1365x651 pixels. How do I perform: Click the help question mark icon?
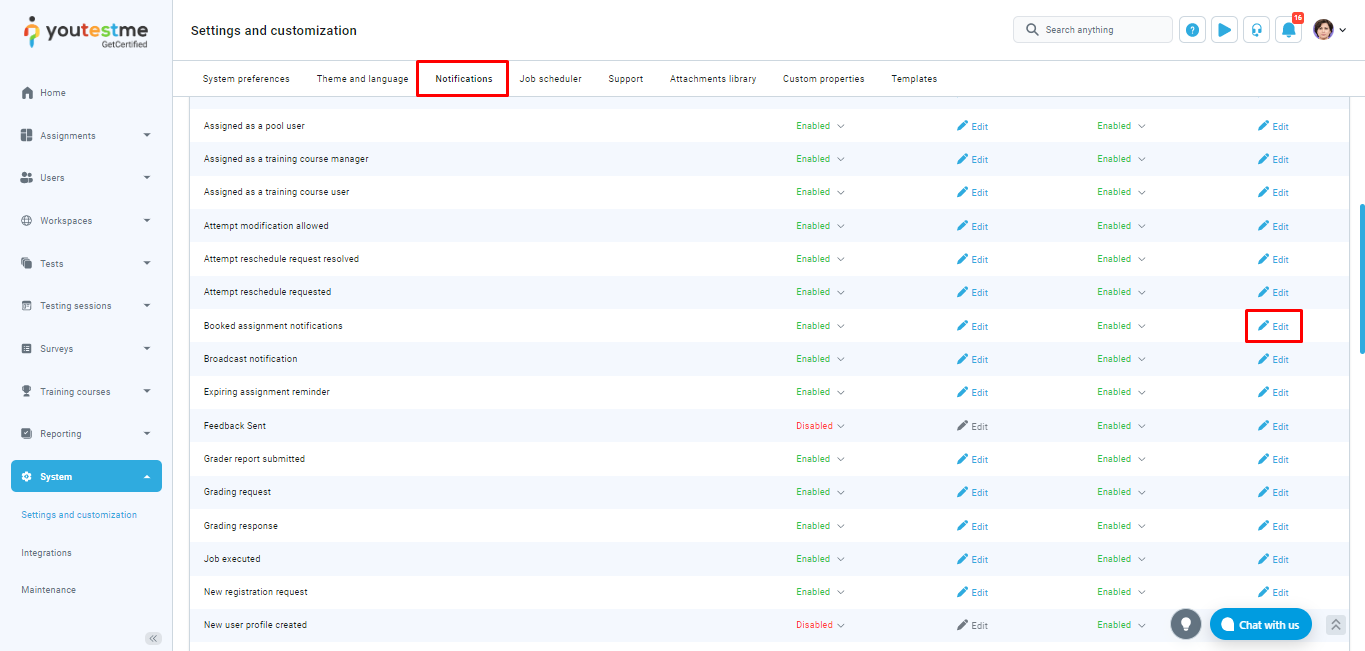tap(1192, 30)
